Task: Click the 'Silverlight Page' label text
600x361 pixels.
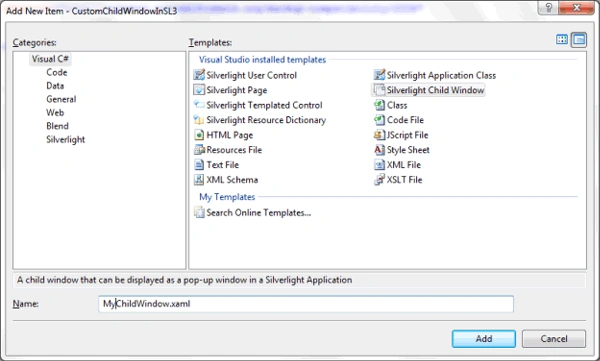Action: 237,90
